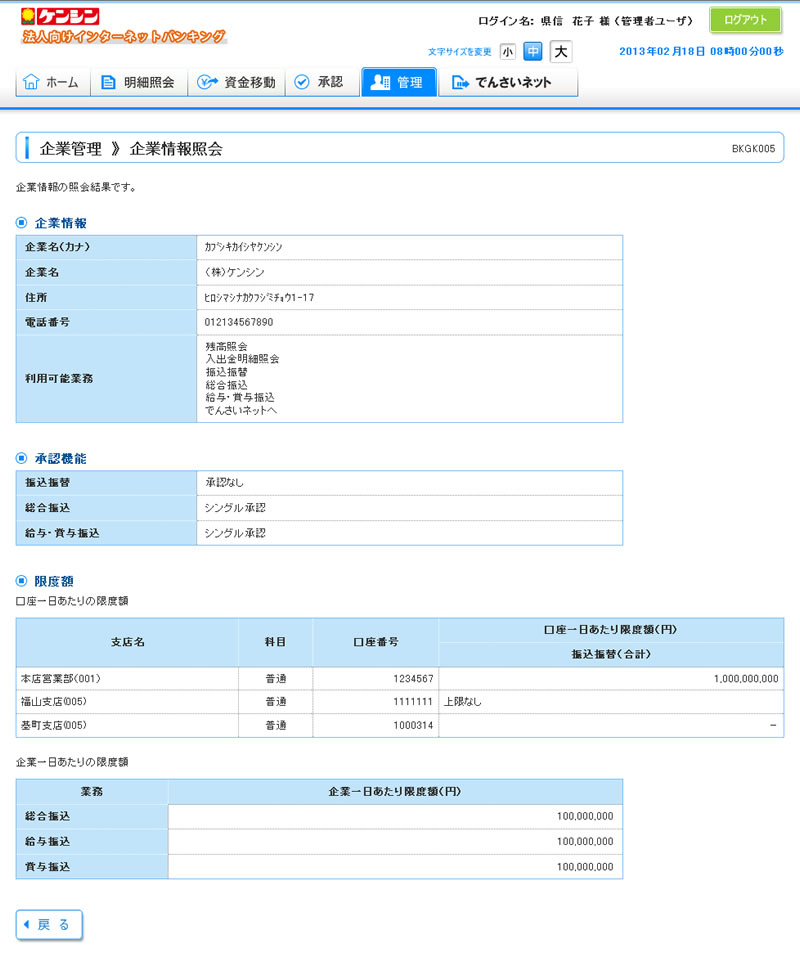
Task: Click the 文字サイズを変更 label
Action: click(460, 51)
